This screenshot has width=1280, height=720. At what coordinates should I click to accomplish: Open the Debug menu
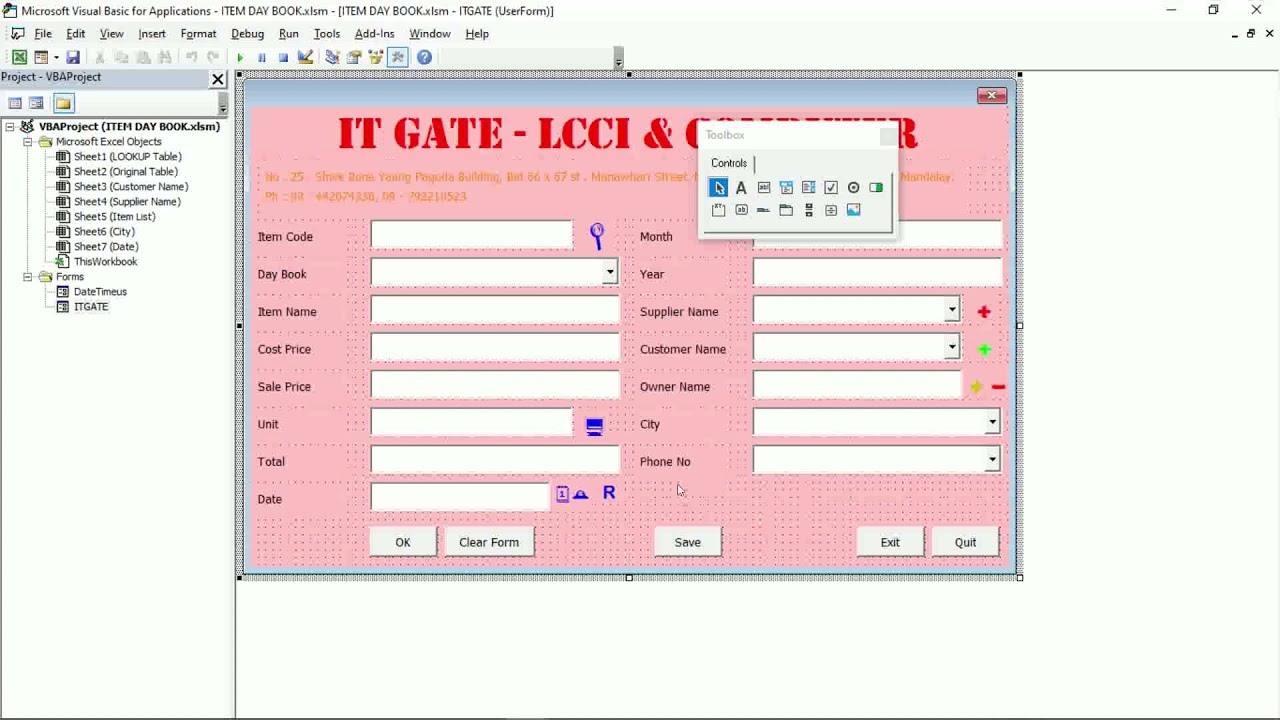pyautogui.click(x=247, y=34)
